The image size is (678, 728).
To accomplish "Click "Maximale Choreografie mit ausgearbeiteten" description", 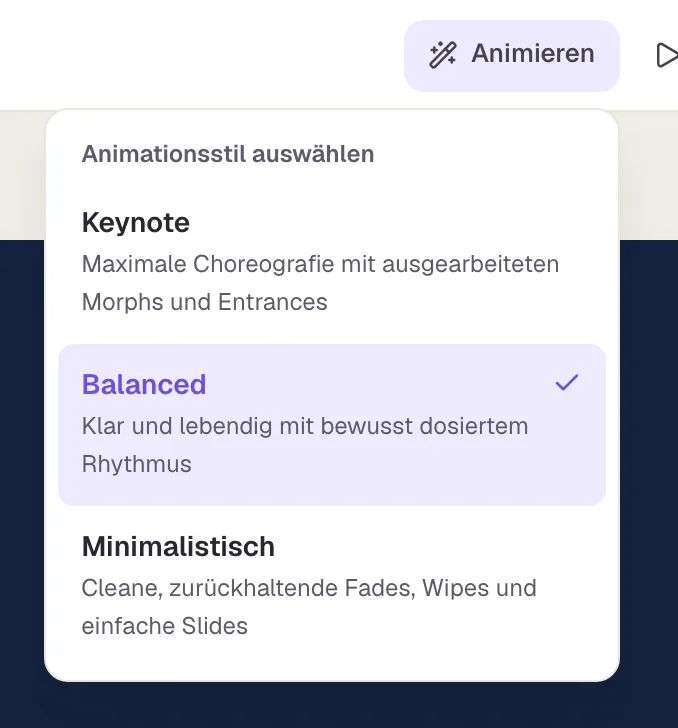I will (x=320, y=264).
